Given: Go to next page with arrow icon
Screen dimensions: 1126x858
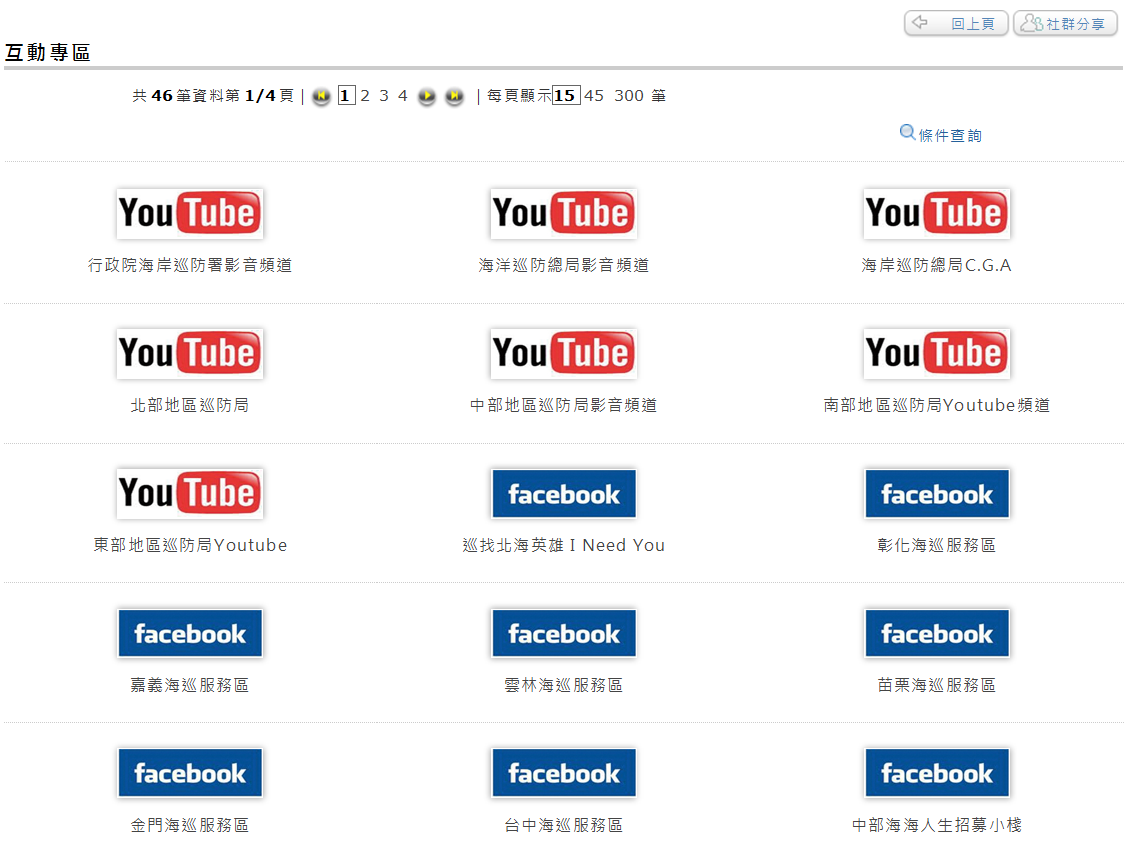Looking at the screenshot, I should click(x=427, y=95).
